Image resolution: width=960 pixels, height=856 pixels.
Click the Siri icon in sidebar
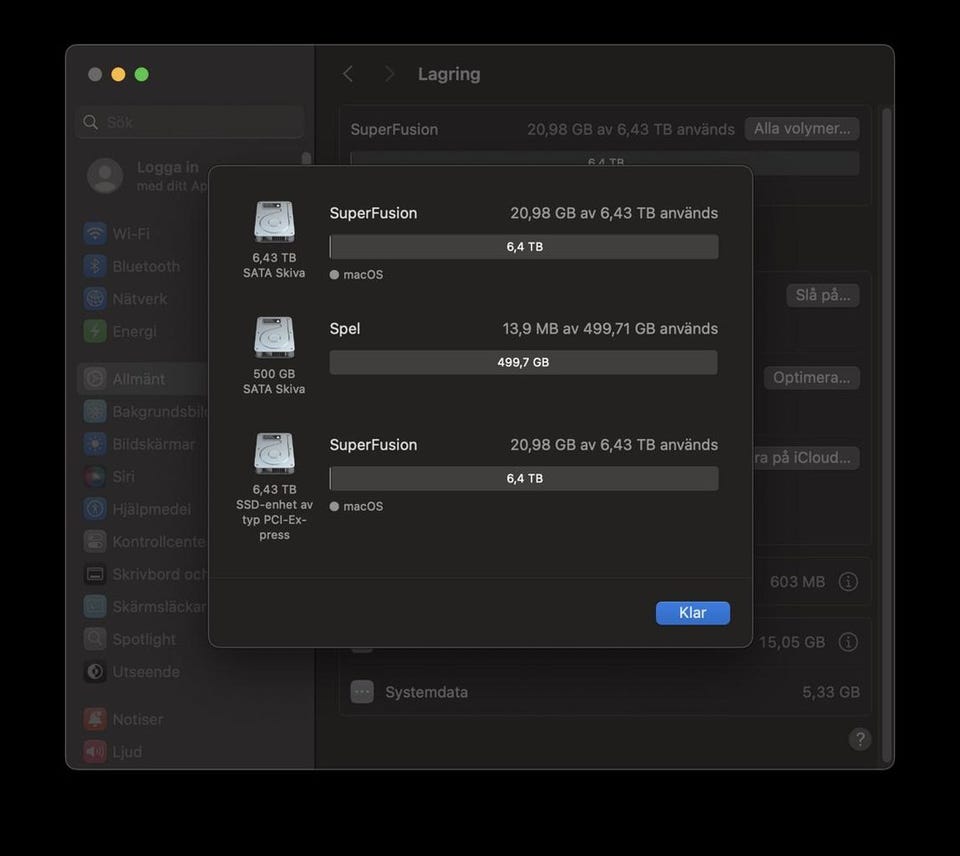click(95, 477)
